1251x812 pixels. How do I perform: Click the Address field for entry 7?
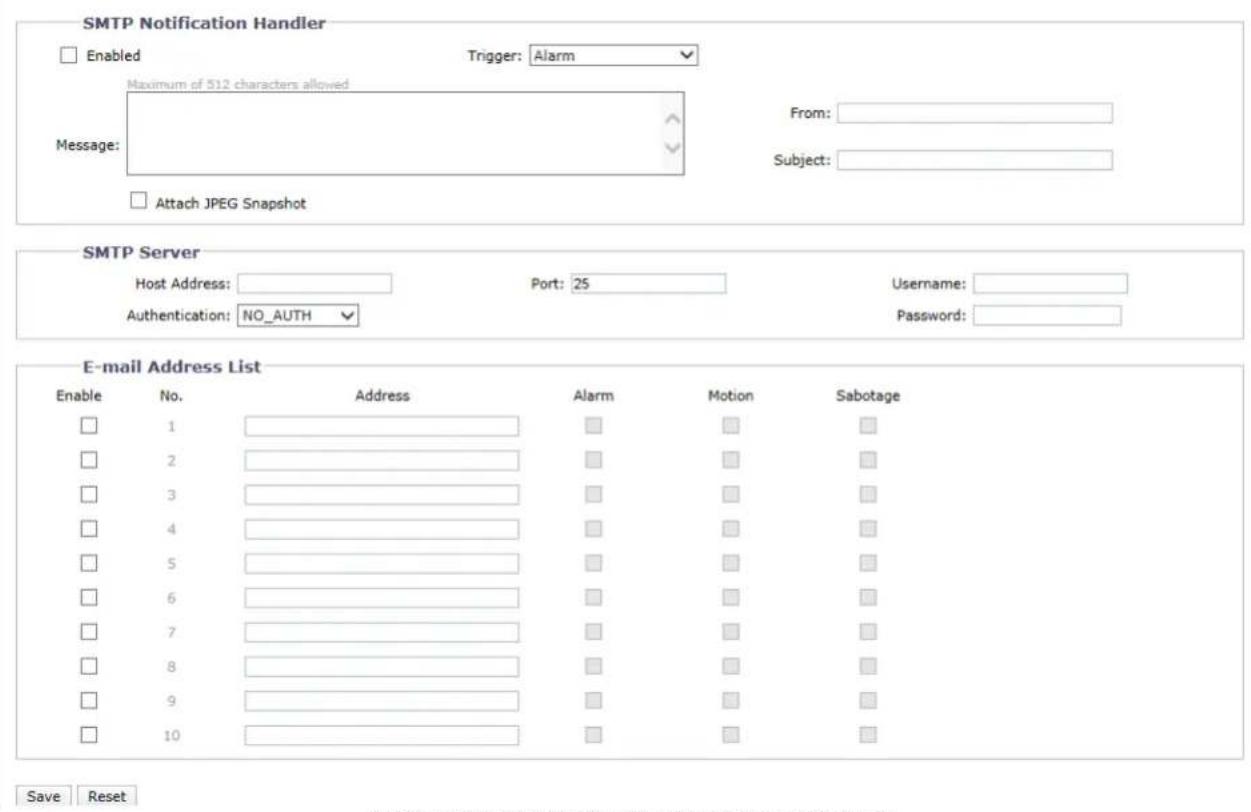pos(382,632)
